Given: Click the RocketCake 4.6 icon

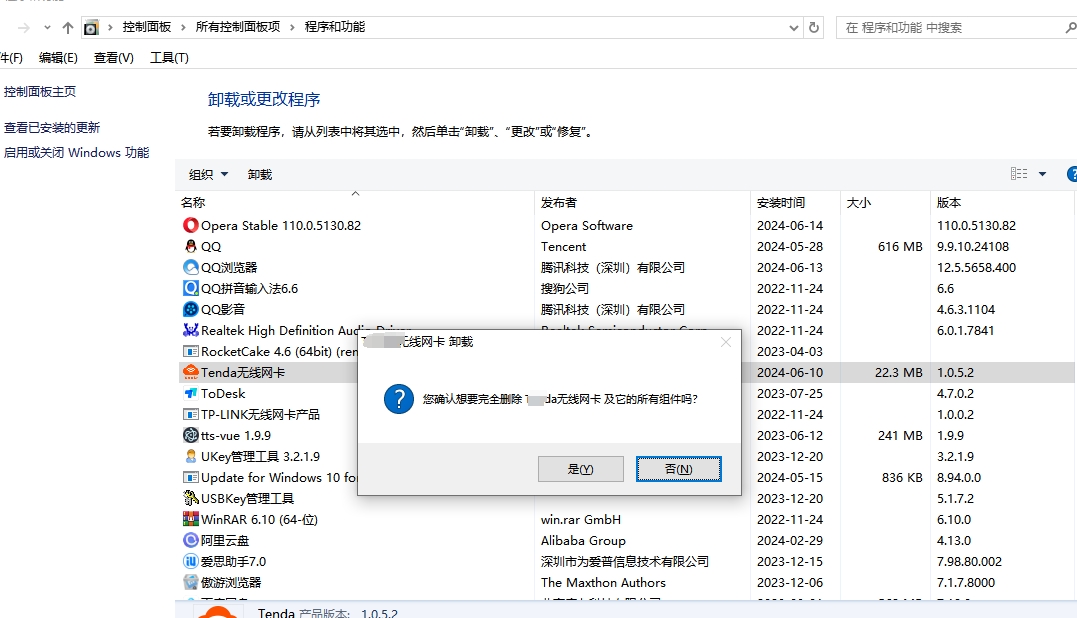Looking at the screenshot, I should pyautogui.click(x=190, y=351).
